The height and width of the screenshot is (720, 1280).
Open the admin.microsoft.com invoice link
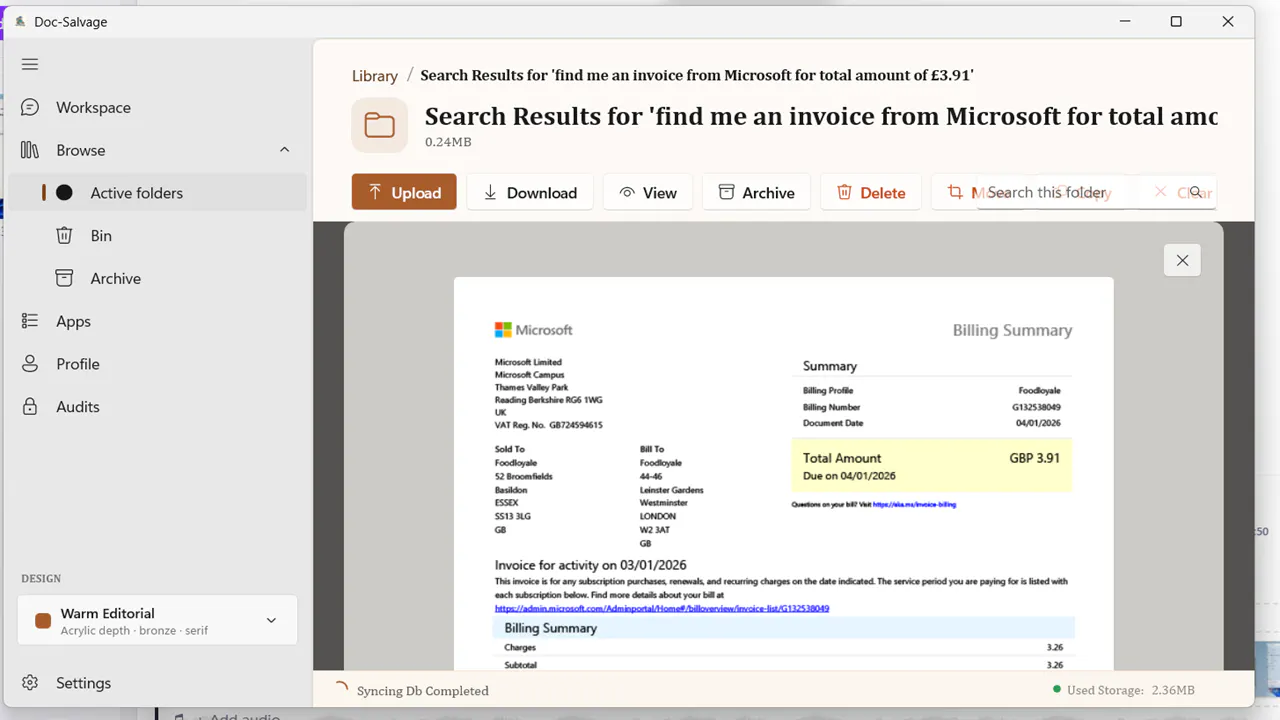click(x=662, y=608)
